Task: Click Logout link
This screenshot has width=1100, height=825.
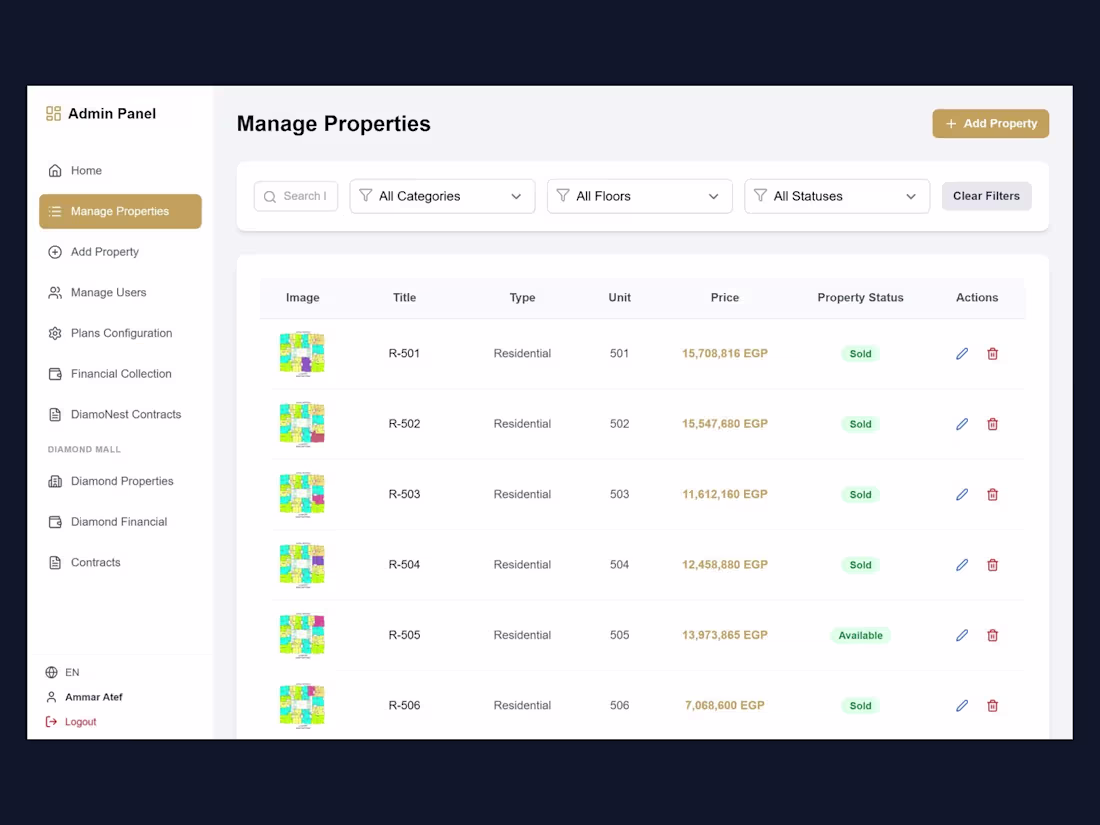Action: click(x=81, y=722)
